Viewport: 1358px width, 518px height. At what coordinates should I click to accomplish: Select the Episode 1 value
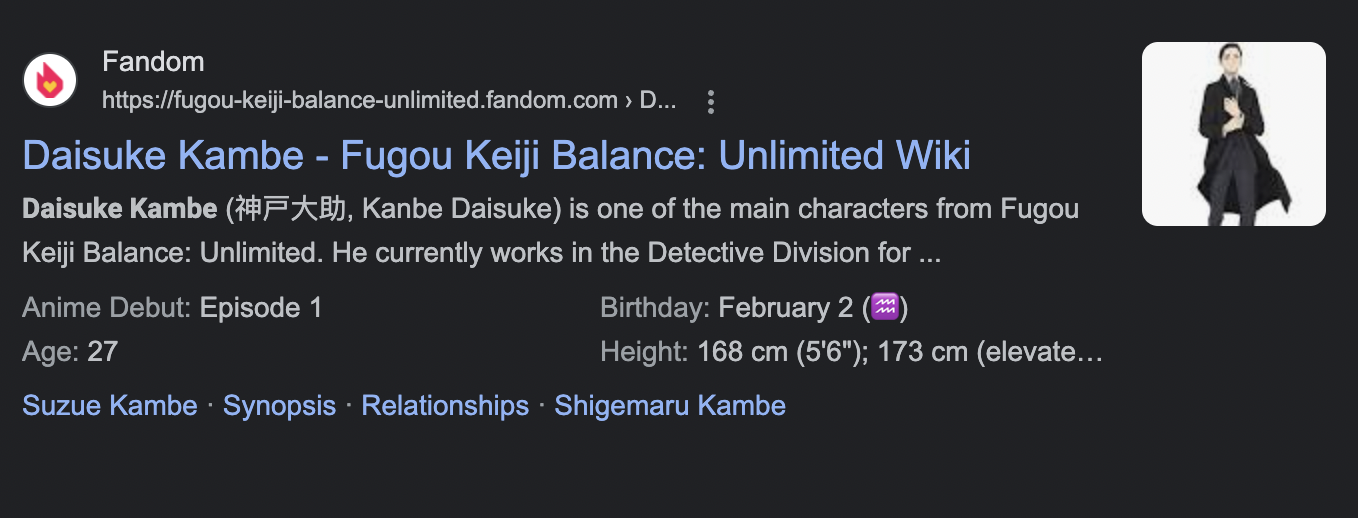point(261,307)
